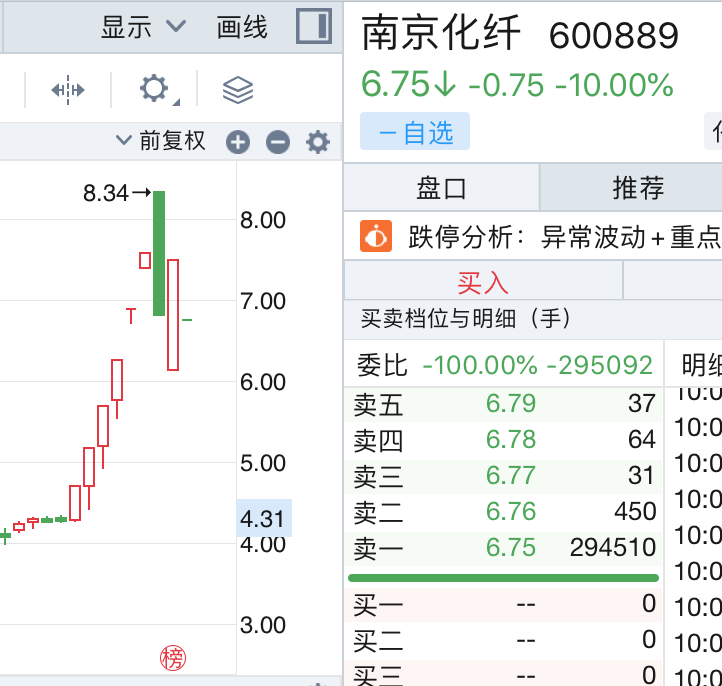Zoom out chart with minus icon
Screen dimensions: 722x686
278,142
